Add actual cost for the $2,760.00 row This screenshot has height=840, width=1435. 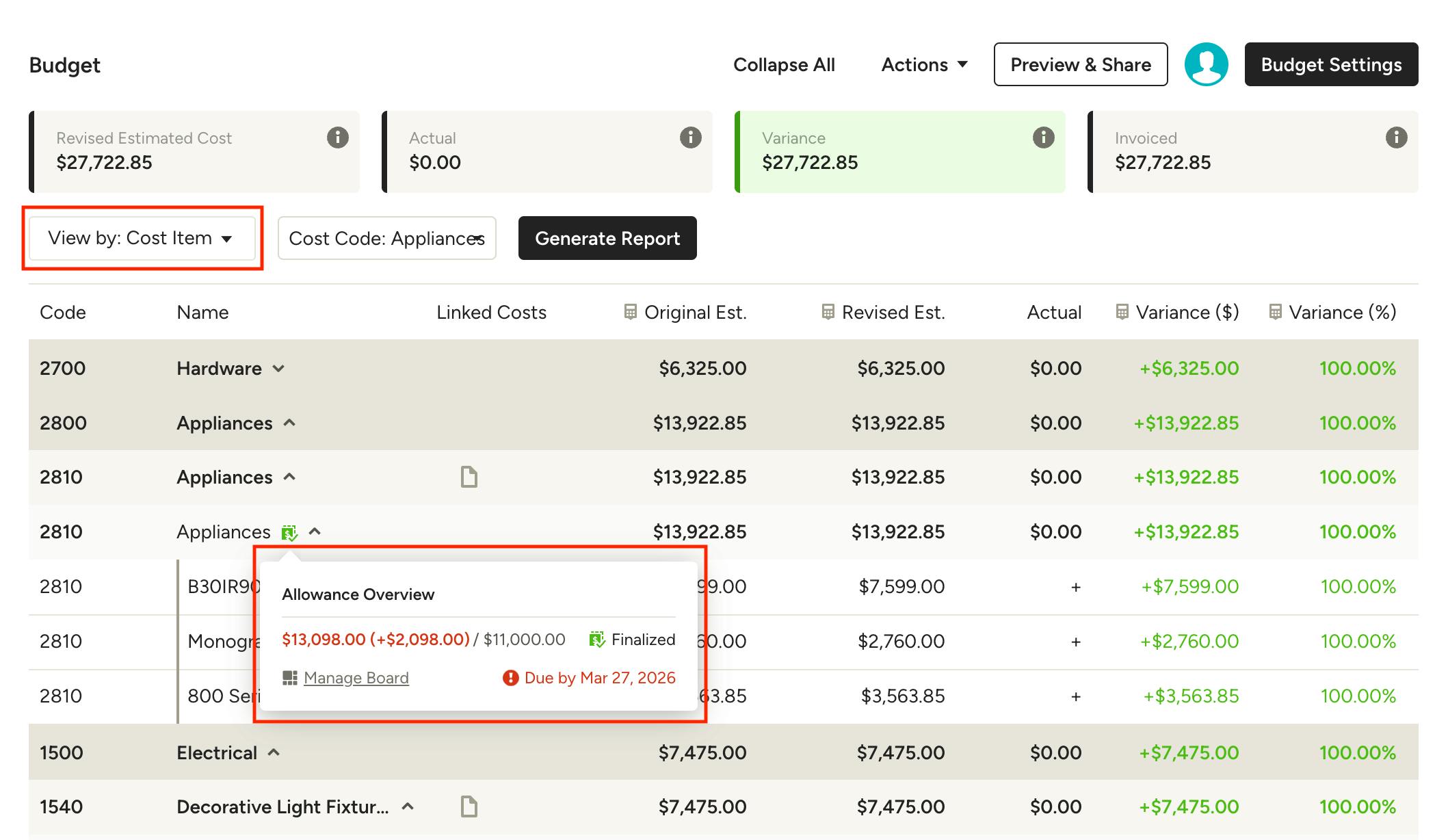click(1076, 642)
